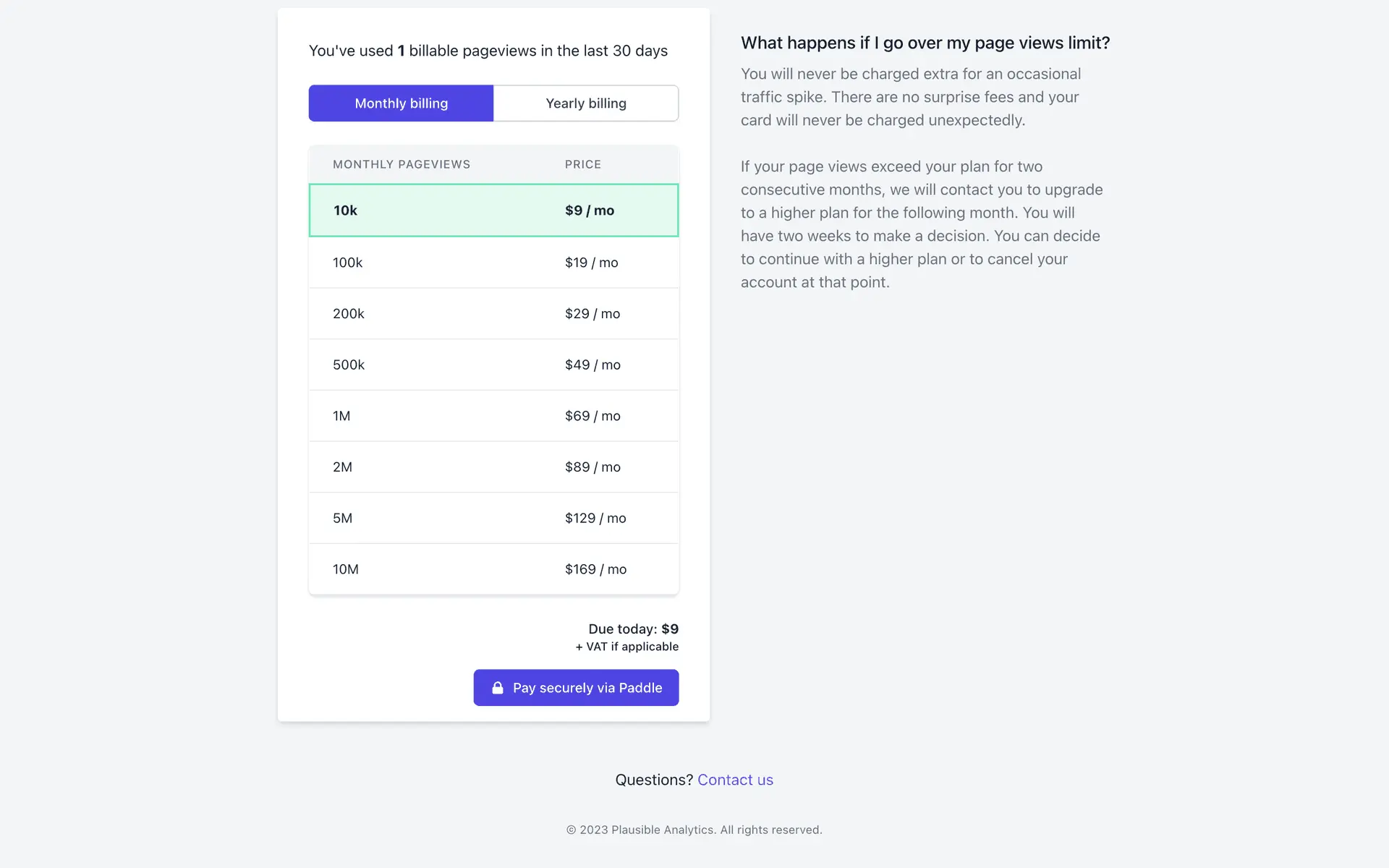Viewport: 1389px width, 868px height.
Task: Click the Plausible Analytics copyright text
Action: point(694,830)
